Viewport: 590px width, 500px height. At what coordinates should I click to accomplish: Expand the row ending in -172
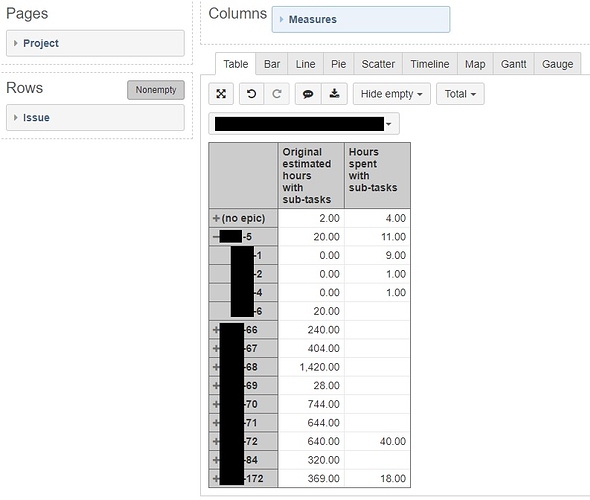216,479
